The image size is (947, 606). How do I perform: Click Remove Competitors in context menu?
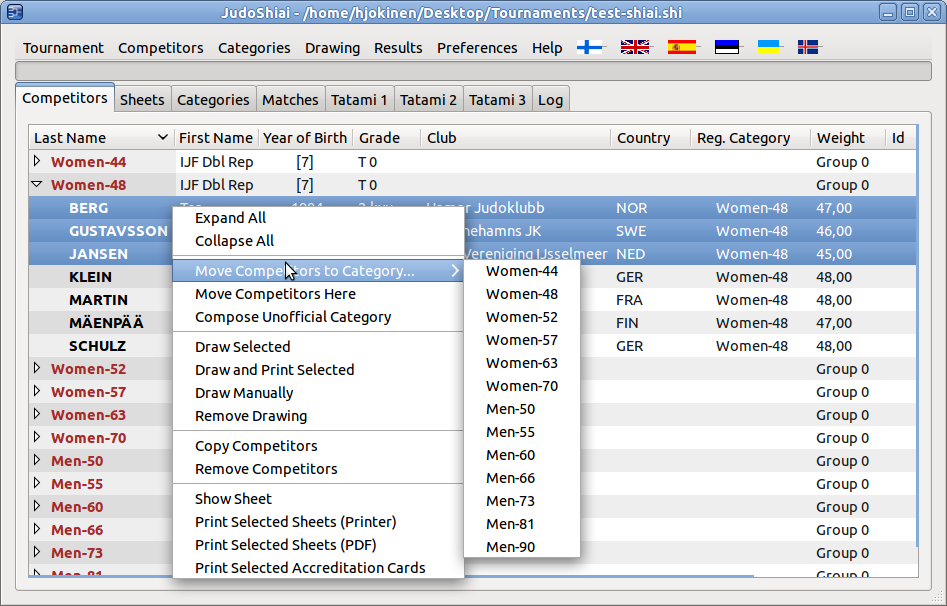(266, 469)
